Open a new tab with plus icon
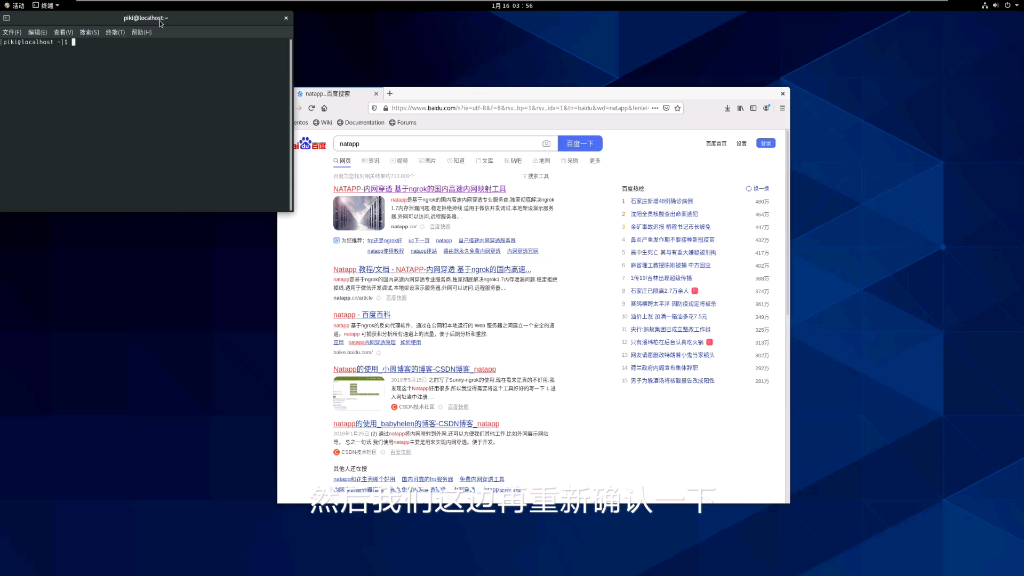Image resolution: width=1024 pixels, height=576 pixels. (390, 93)
